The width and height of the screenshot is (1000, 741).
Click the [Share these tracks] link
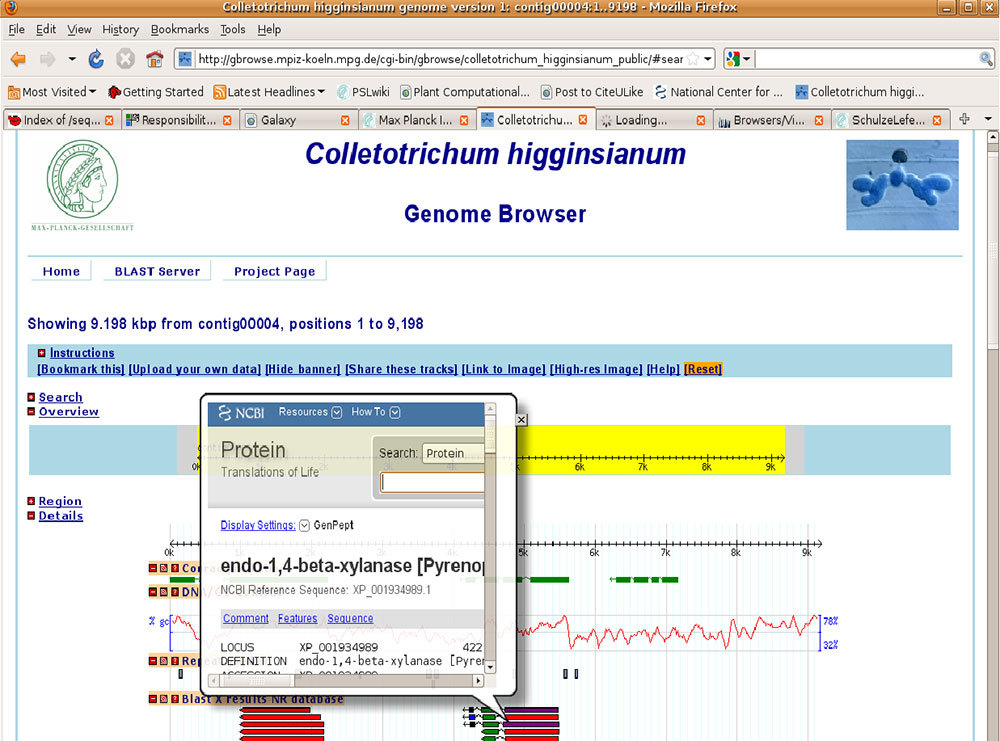click(x=402, y=369)
